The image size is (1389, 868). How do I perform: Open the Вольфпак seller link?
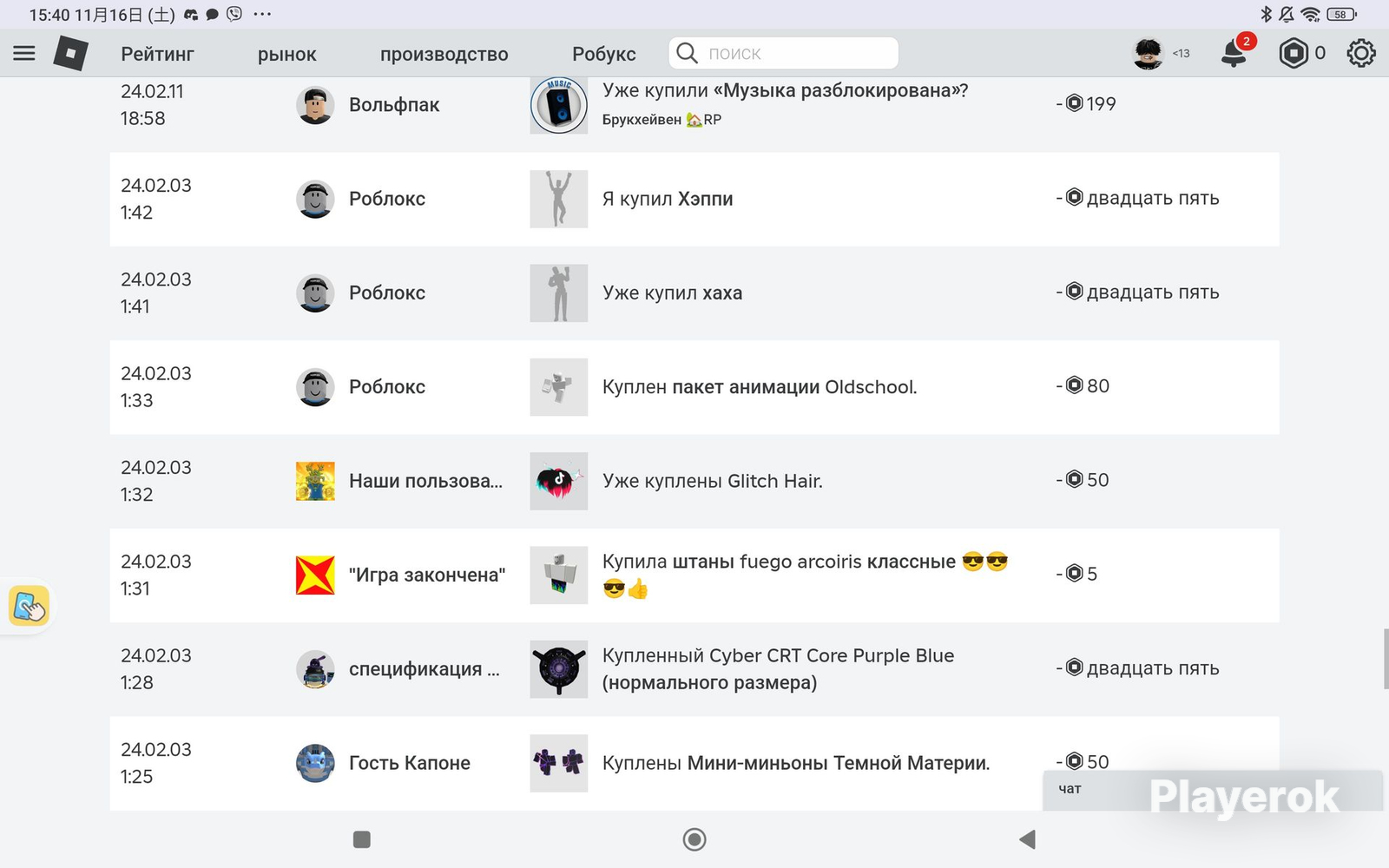394,105
